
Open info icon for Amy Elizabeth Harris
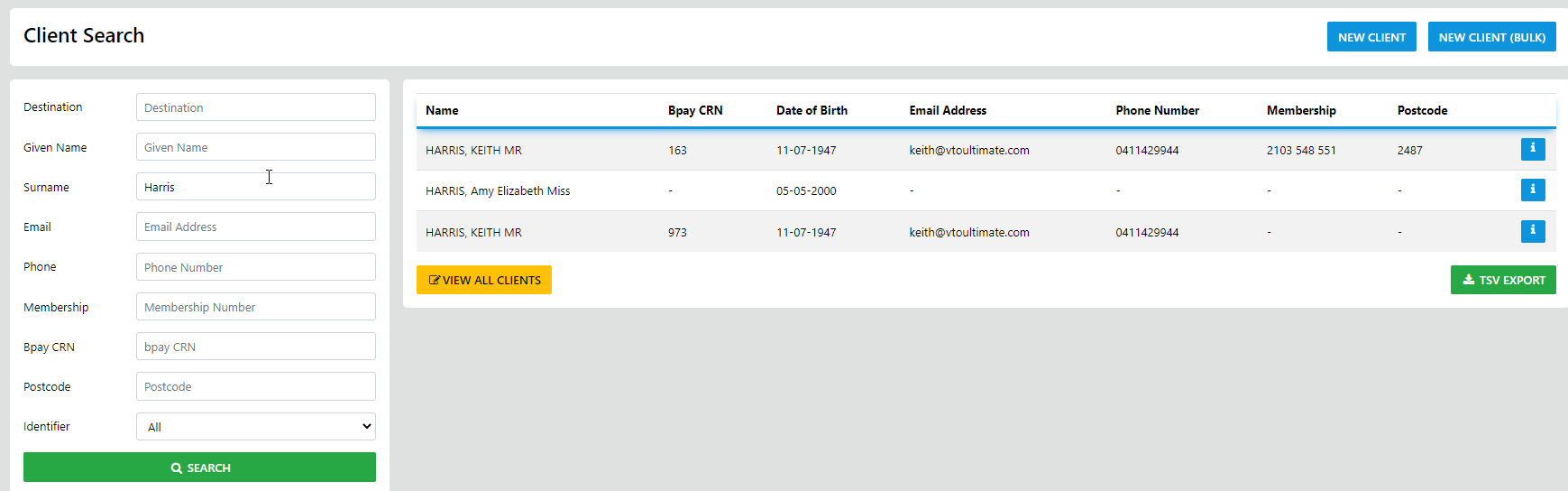1532,190
